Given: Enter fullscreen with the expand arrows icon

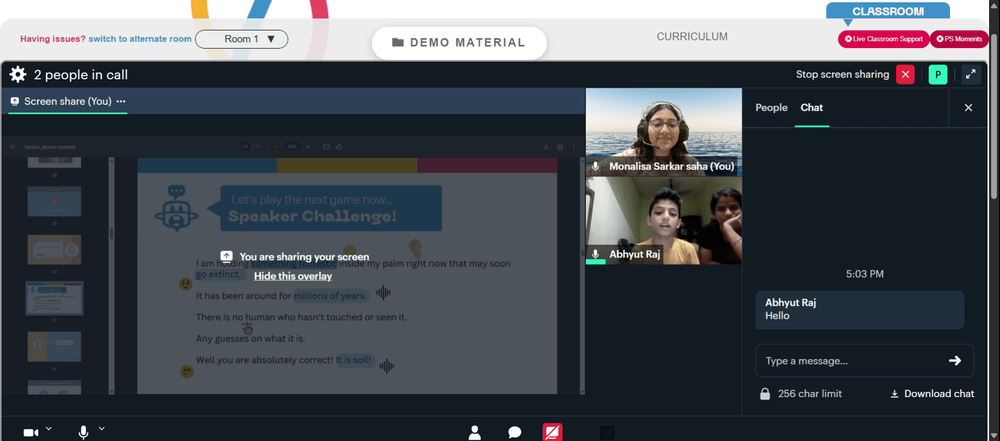Looking at the screenshot, I should (x=970, y=75).
